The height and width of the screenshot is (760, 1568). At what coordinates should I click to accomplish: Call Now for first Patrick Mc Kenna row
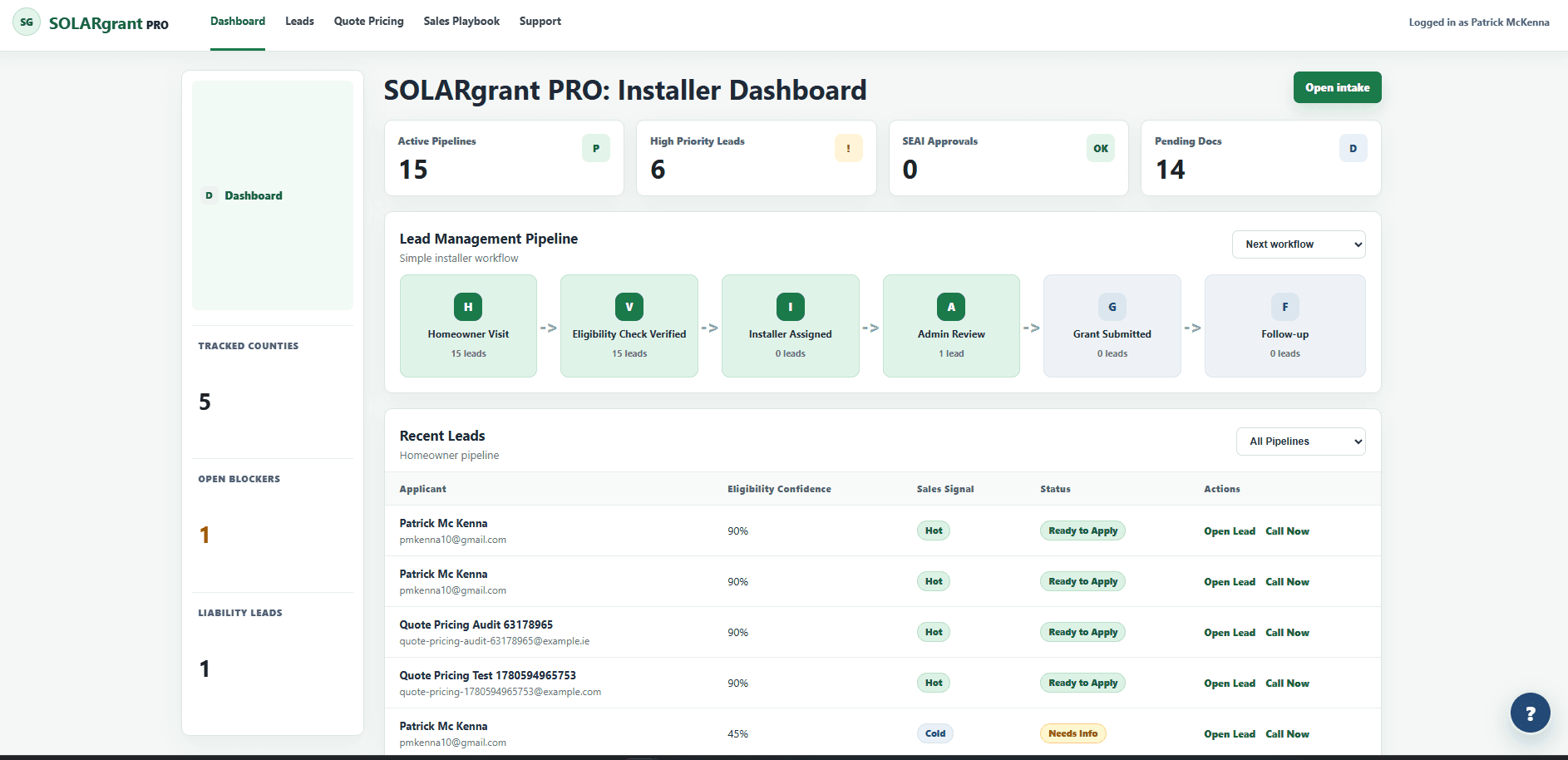[x=1287, y=531]
